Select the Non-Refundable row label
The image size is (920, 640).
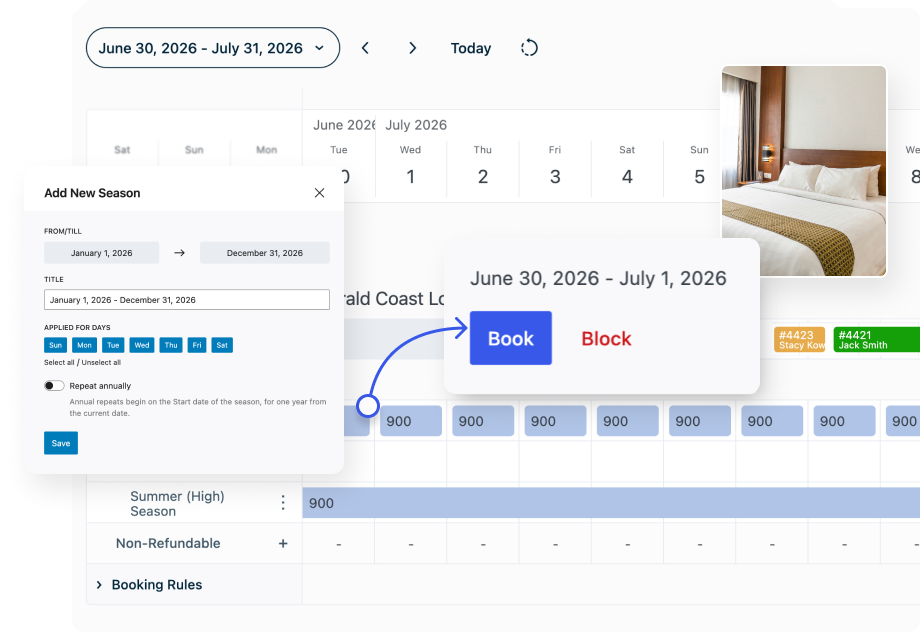(168, 544)
